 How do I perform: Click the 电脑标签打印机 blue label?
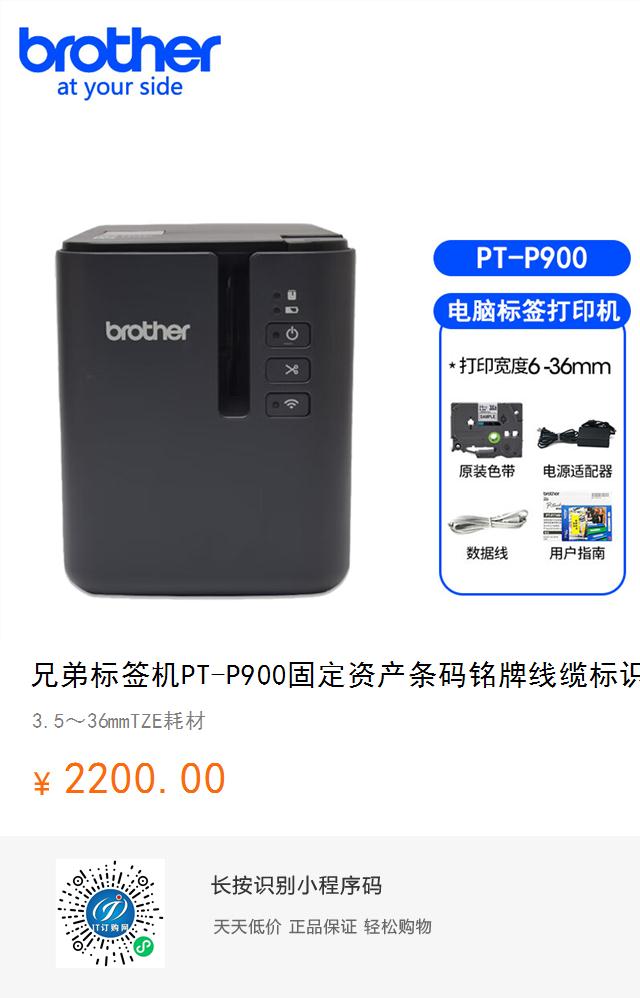(x=532, y=311)
